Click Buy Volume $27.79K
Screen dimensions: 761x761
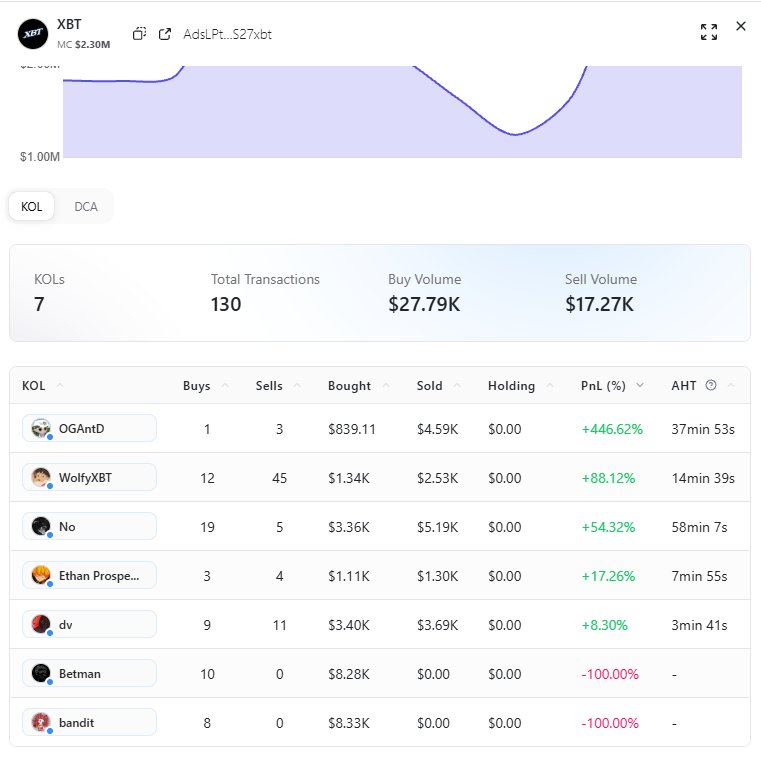pyautogui.click(x=424, y=304)
